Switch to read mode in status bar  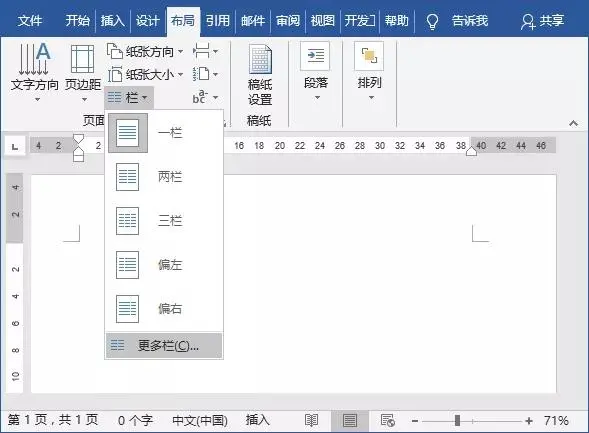click(311, 420)
